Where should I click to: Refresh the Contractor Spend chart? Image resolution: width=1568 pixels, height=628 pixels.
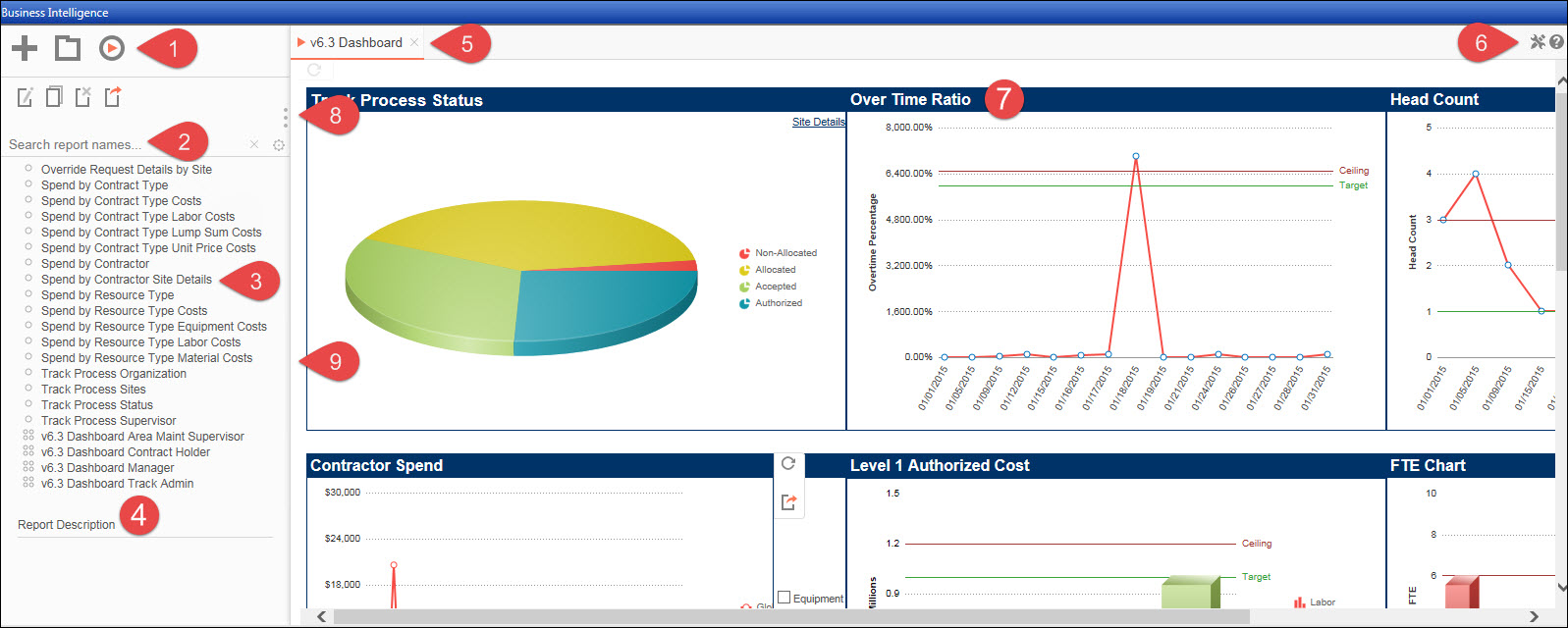[x=788, y=463]
